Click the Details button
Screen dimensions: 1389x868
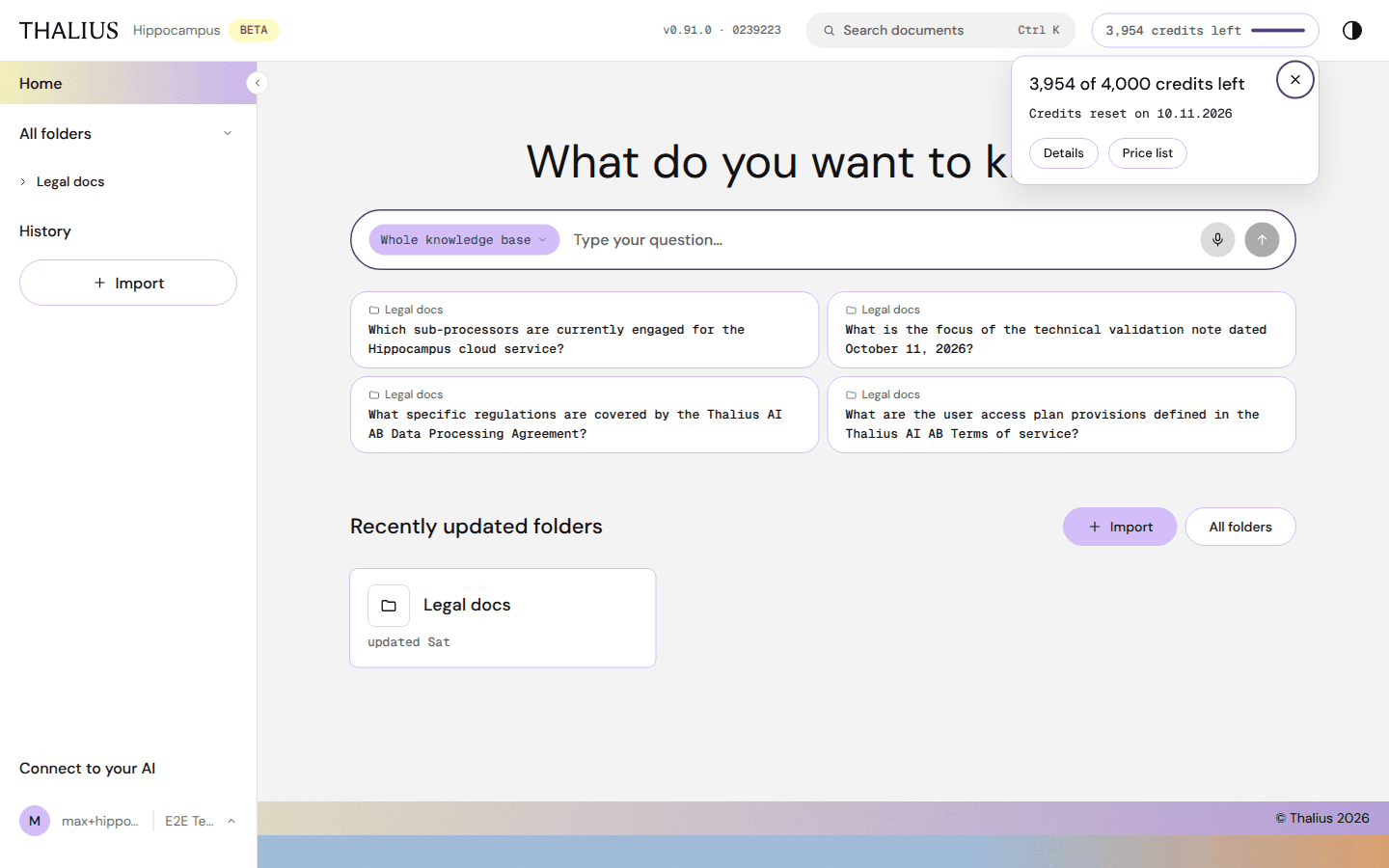click(x=1064, y=153)
